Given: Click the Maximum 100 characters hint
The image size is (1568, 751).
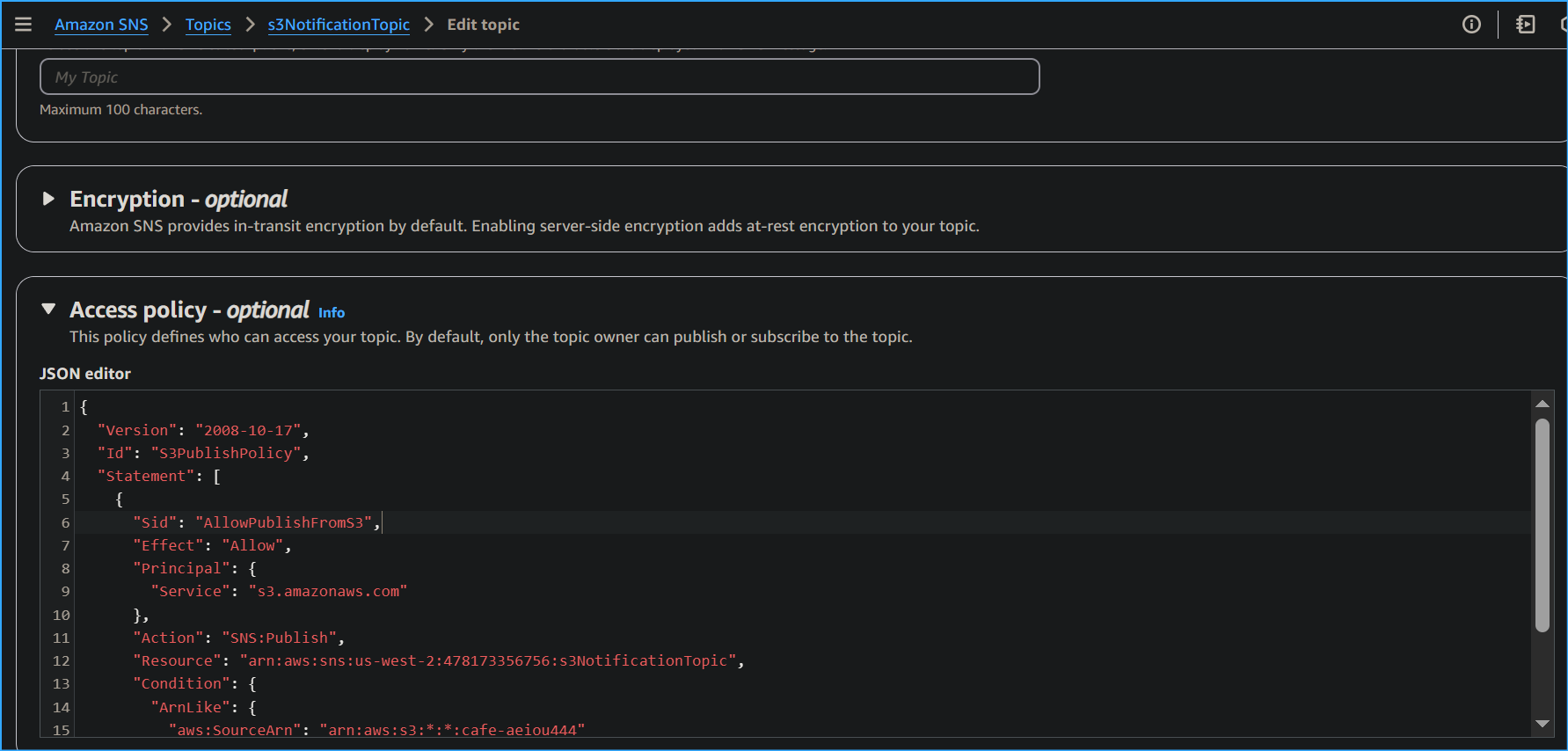Looking at the screenshot, I should 121,110.
